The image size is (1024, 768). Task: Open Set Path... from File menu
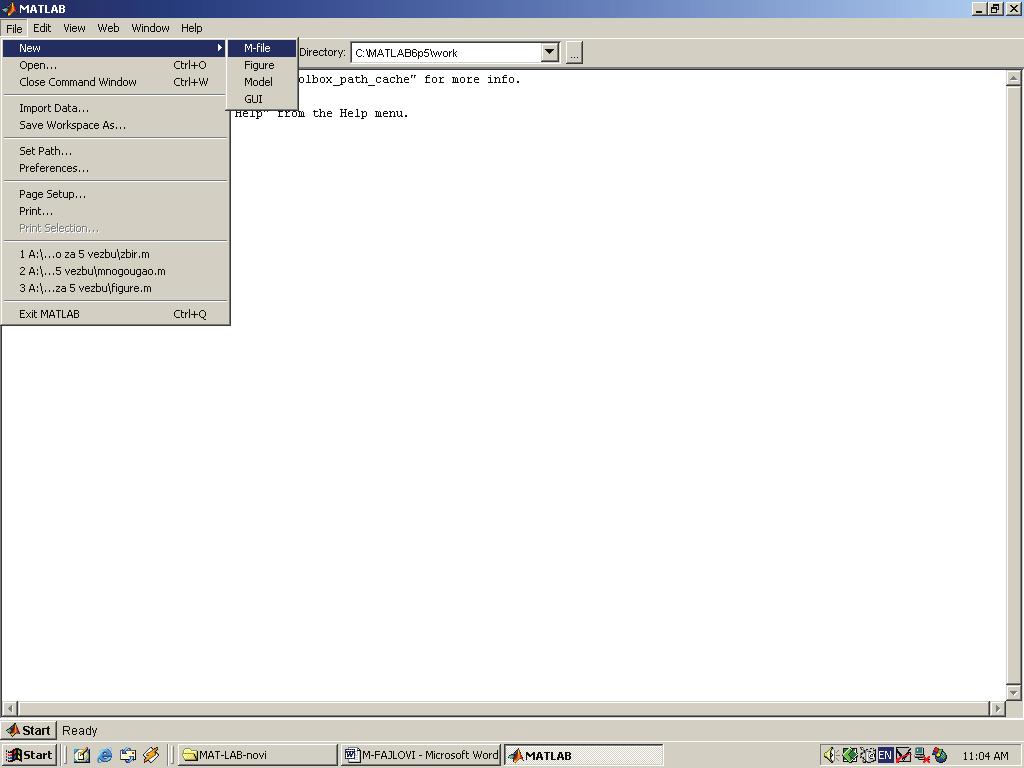115,151
